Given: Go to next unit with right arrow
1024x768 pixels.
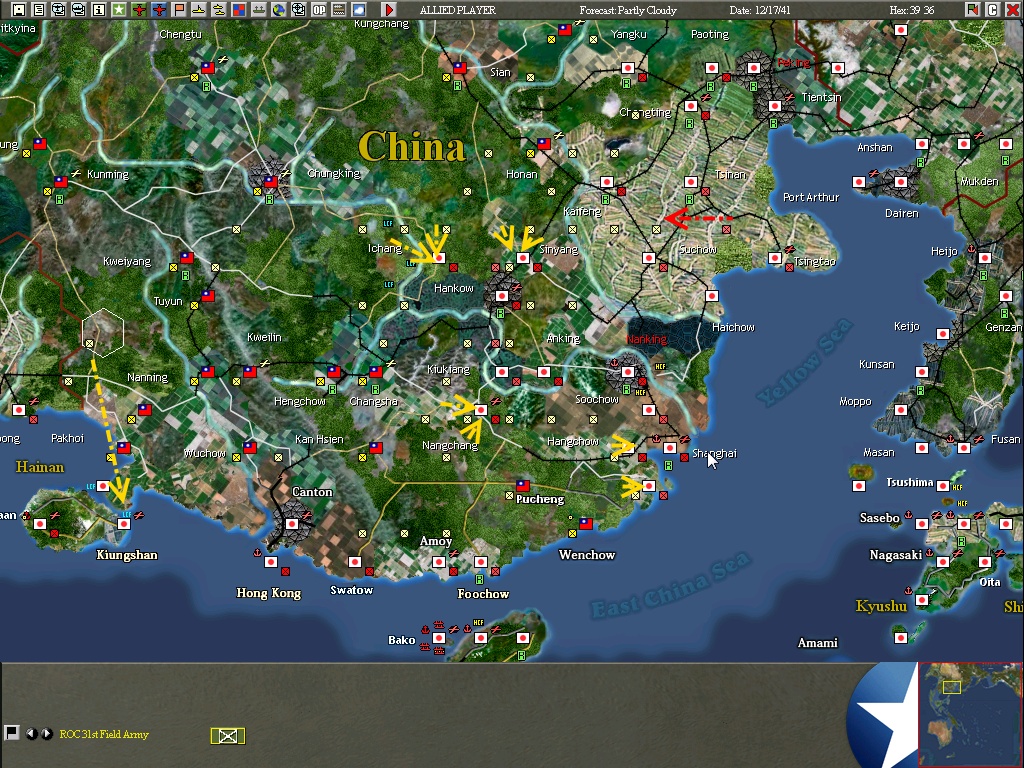Looking at the screenshot, I should (x=46, y=734).
